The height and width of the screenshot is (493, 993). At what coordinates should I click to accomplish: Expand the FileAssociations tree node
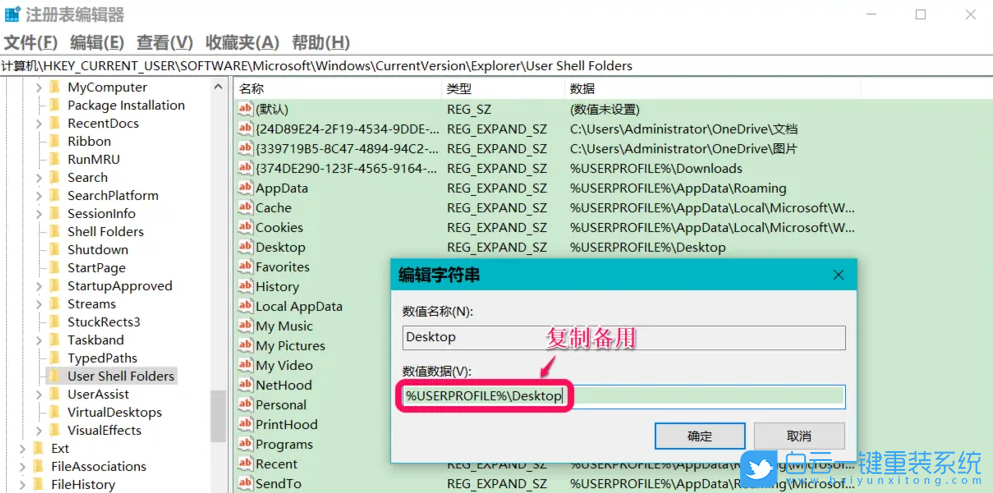(x=23, y=467)
